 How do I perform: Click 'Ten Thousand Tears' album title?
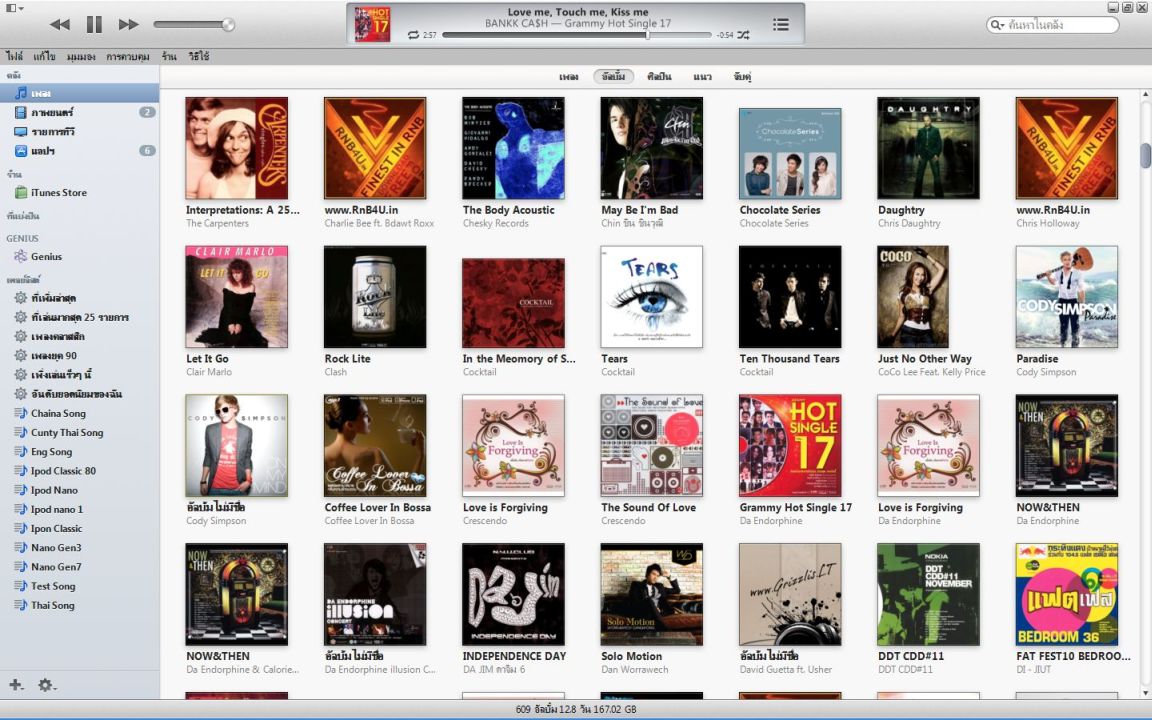tap(789, 359)
